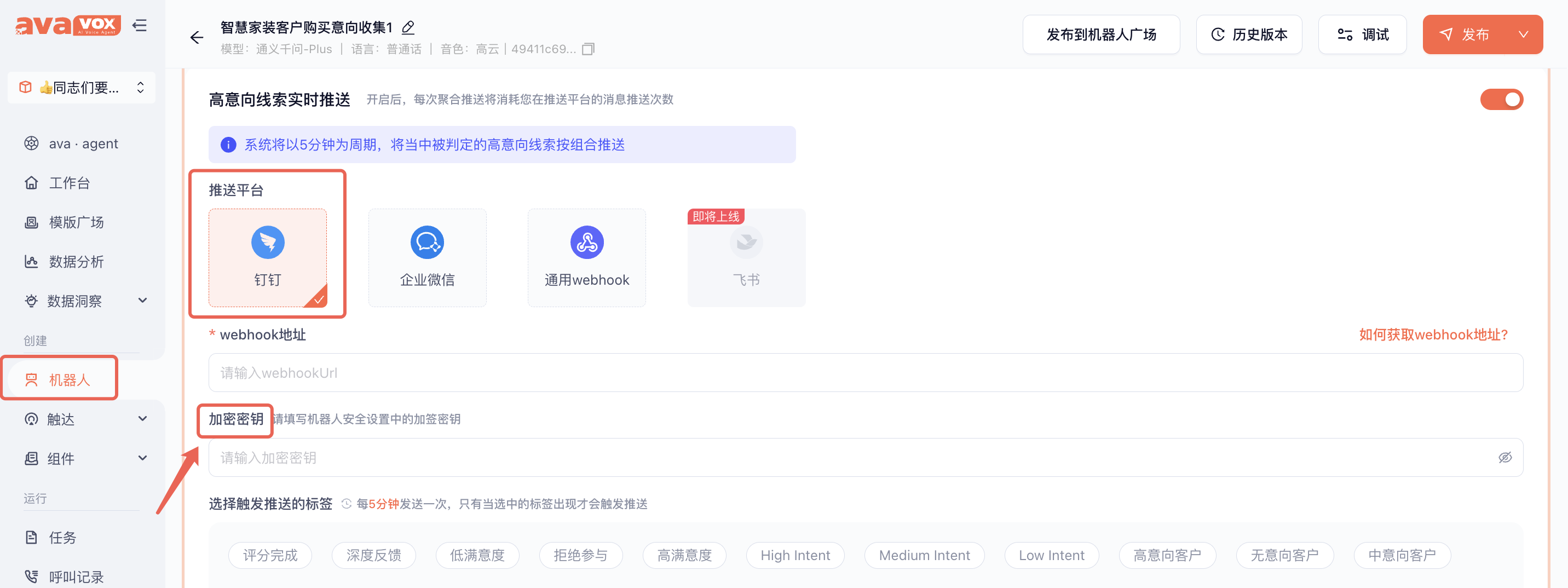Expand the 触达 submenu

[x=143, y=419]
